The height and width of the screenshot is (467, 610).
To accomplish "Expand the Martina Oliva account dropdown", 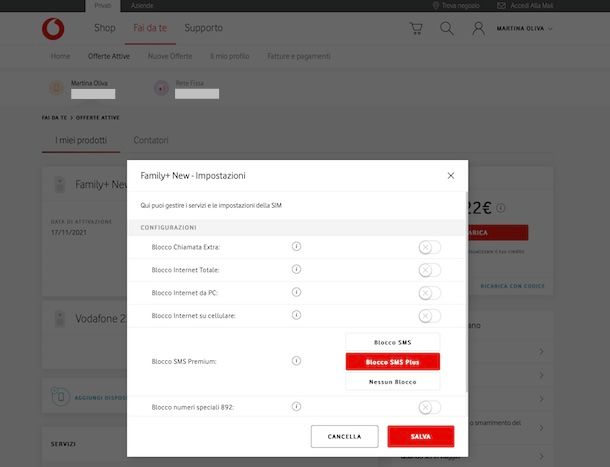I will pyautogui.click(x=524, y=28).
